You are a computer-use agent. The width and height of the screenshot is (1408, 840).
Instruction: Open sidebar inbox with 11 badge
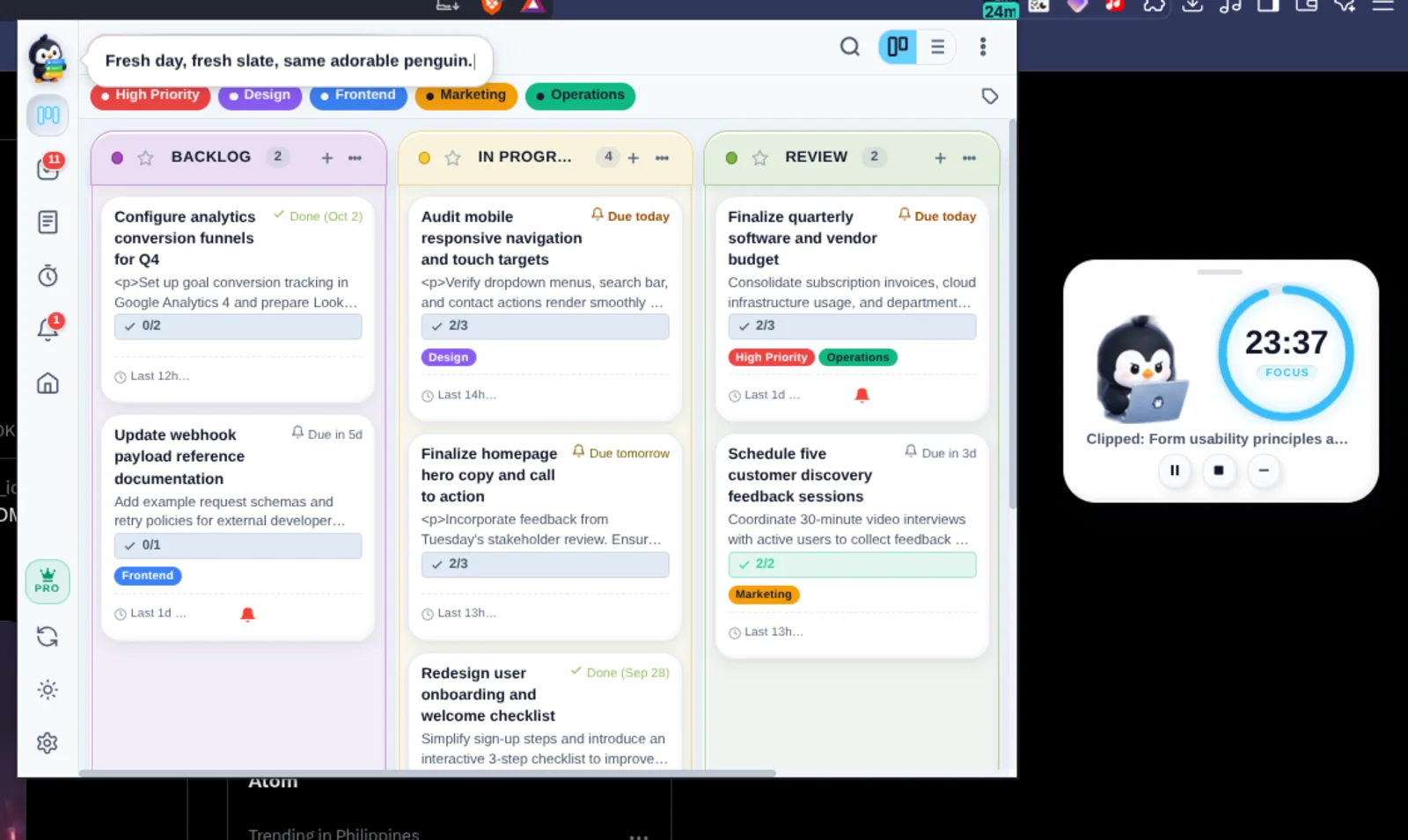[48, 167]
